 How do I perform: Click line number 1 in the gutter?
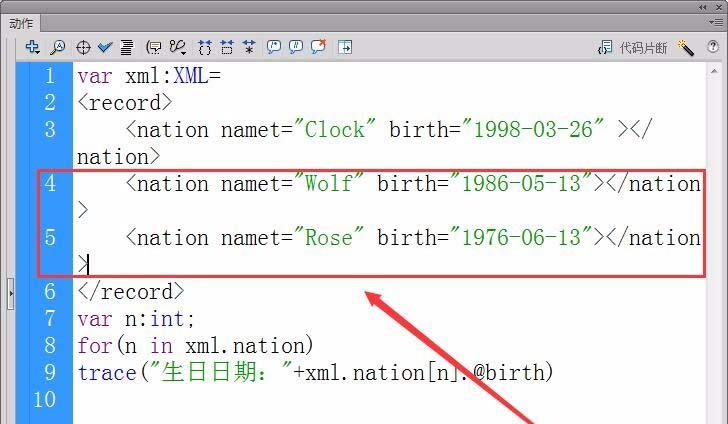pos(50,76)
